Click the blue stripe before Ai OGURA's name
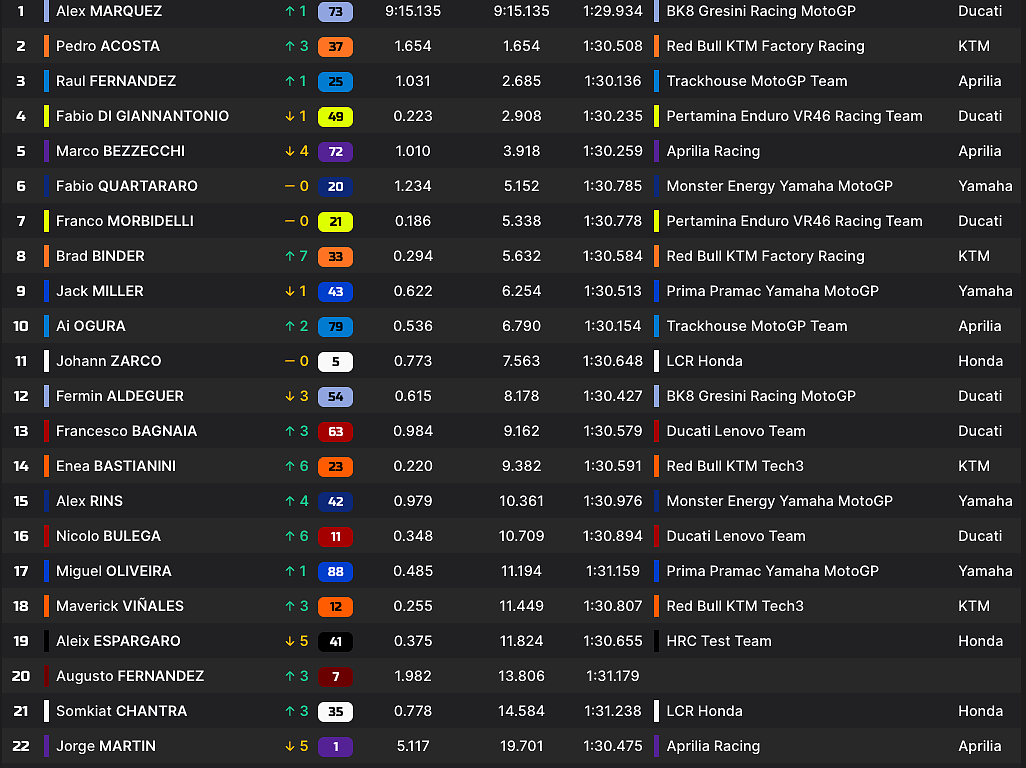Screen dimensions: 1026x768 (47, 326)
